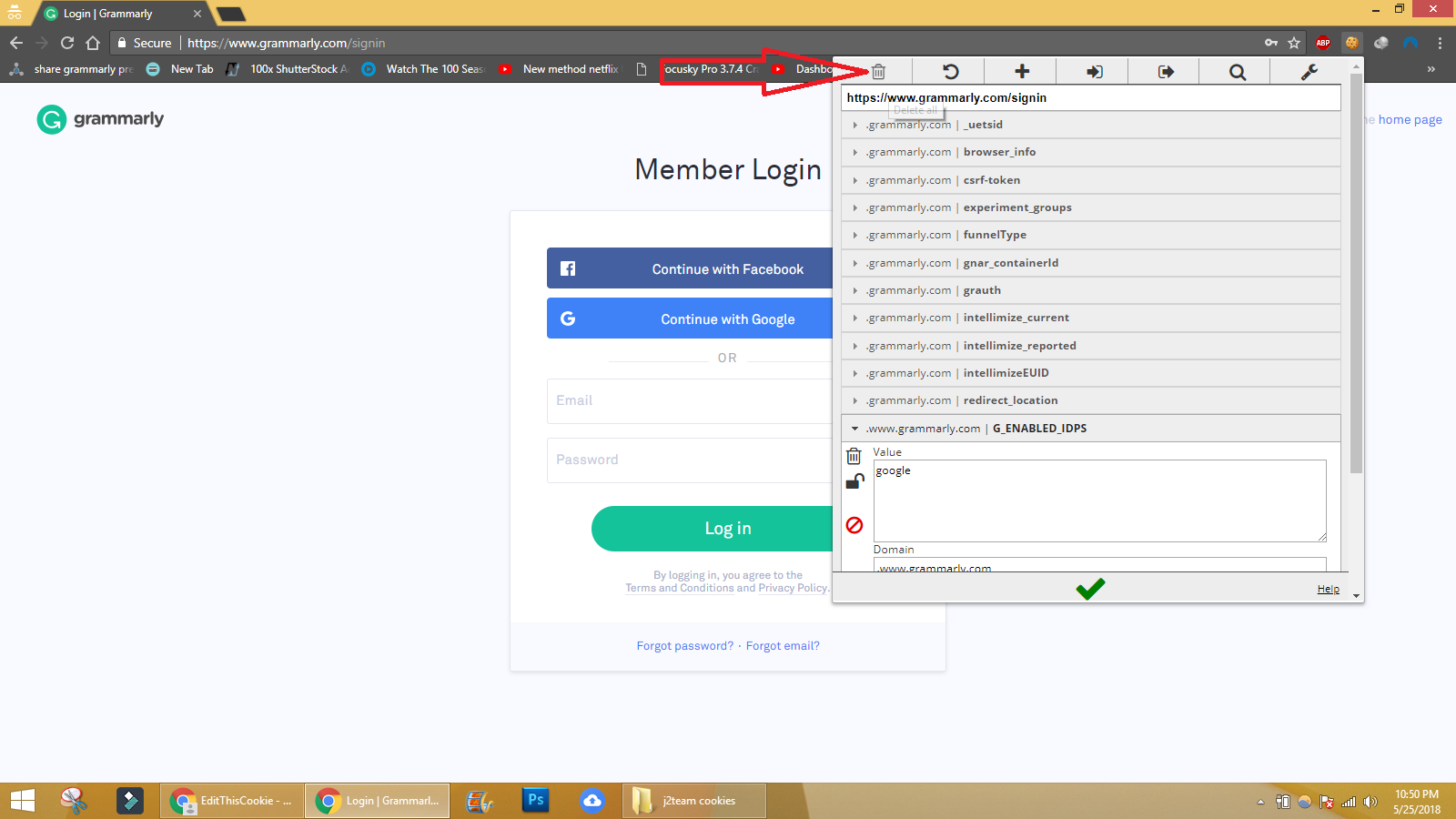Open the Help link in cookie popup
This screenshot has width=1456, height=819.
point(1329,590)
